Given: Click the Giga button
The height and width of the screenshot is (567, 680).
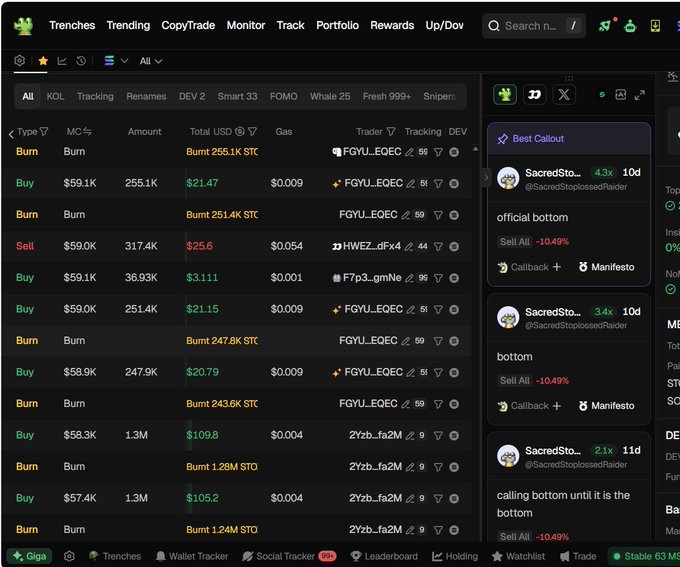Looking at the screenshot, I should tap(29, 556).
